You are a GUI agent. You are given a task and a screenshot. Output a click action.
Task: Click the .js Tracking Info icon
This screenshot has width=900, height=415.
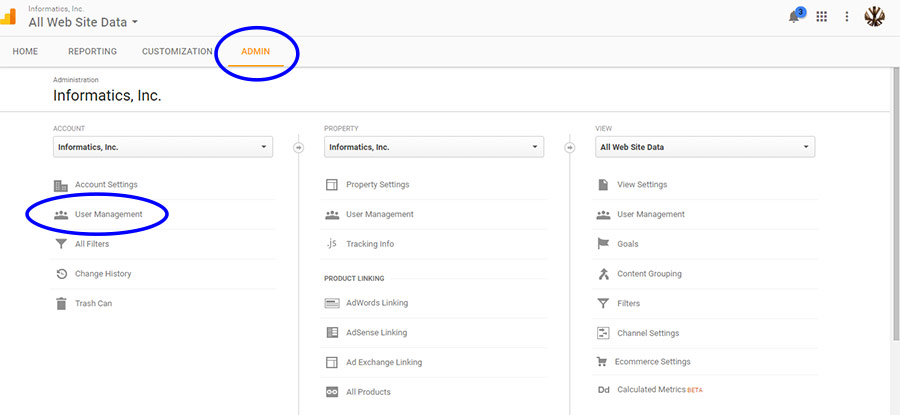click(331, 244)
